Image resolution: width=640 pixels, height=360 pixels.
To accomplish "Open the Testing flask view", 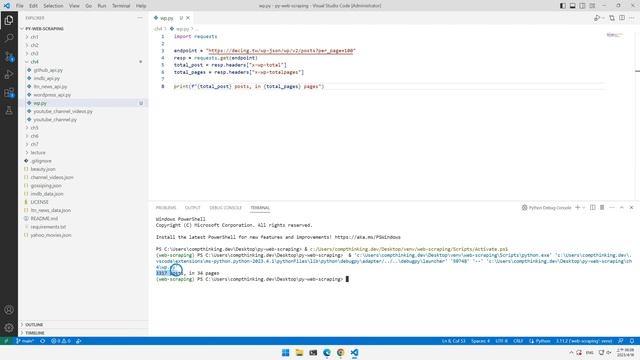I will [x=9, y=111].
